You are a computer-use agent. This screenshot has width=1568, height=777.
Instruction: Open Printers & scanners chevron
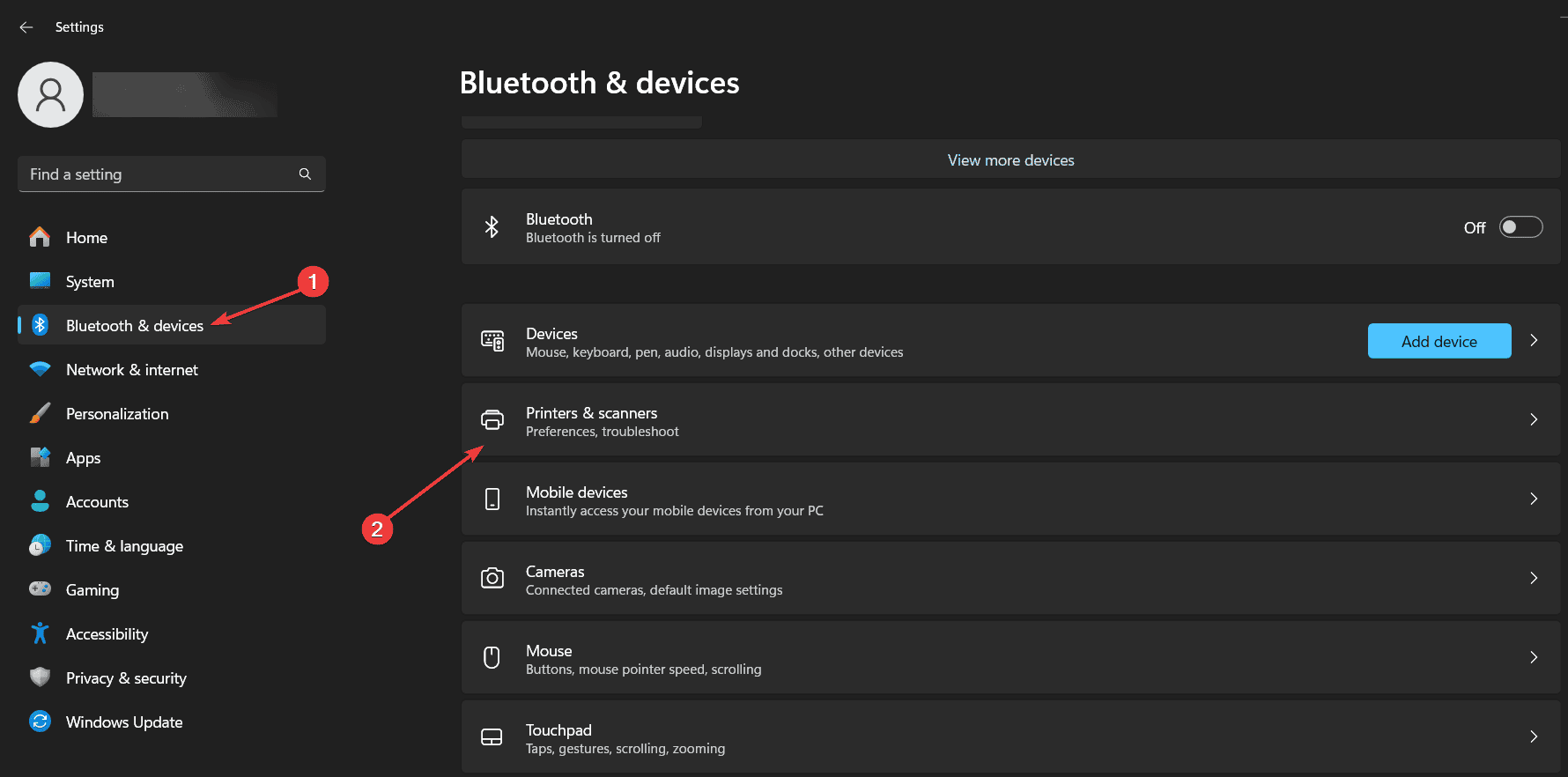[x=1534, y=420]
